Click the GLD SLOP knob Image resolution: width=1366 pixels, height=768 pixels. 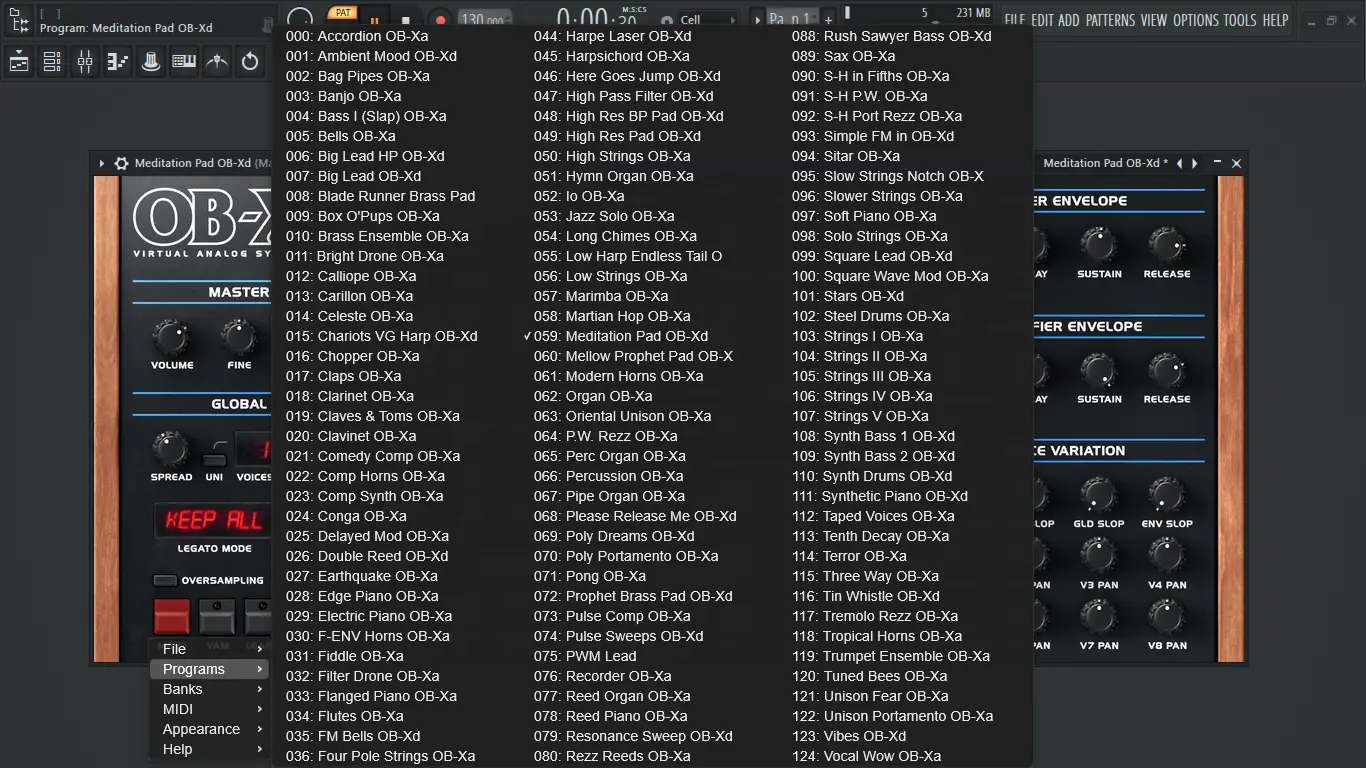pyautogui.click(x=1099, y=495)
